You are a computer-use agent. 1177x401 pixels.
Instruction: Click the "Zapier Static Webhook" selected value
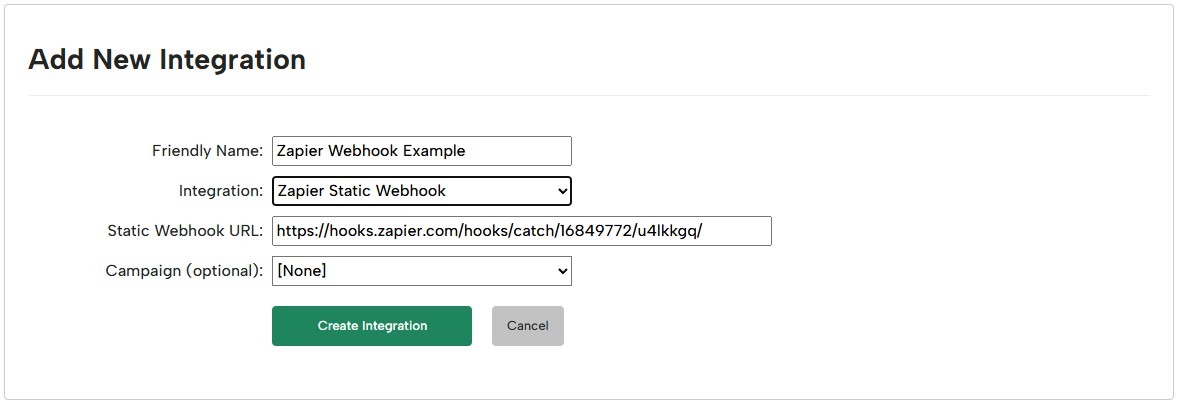[x=361, y=191]
